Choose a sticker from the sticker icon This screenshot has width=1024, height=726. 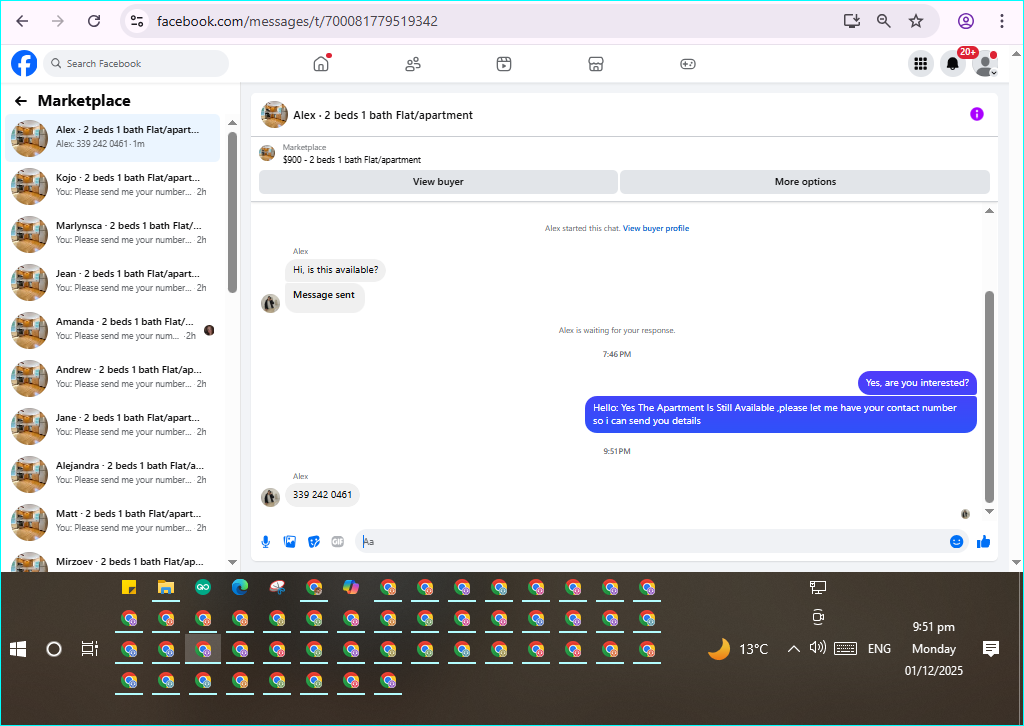(314, 542)
